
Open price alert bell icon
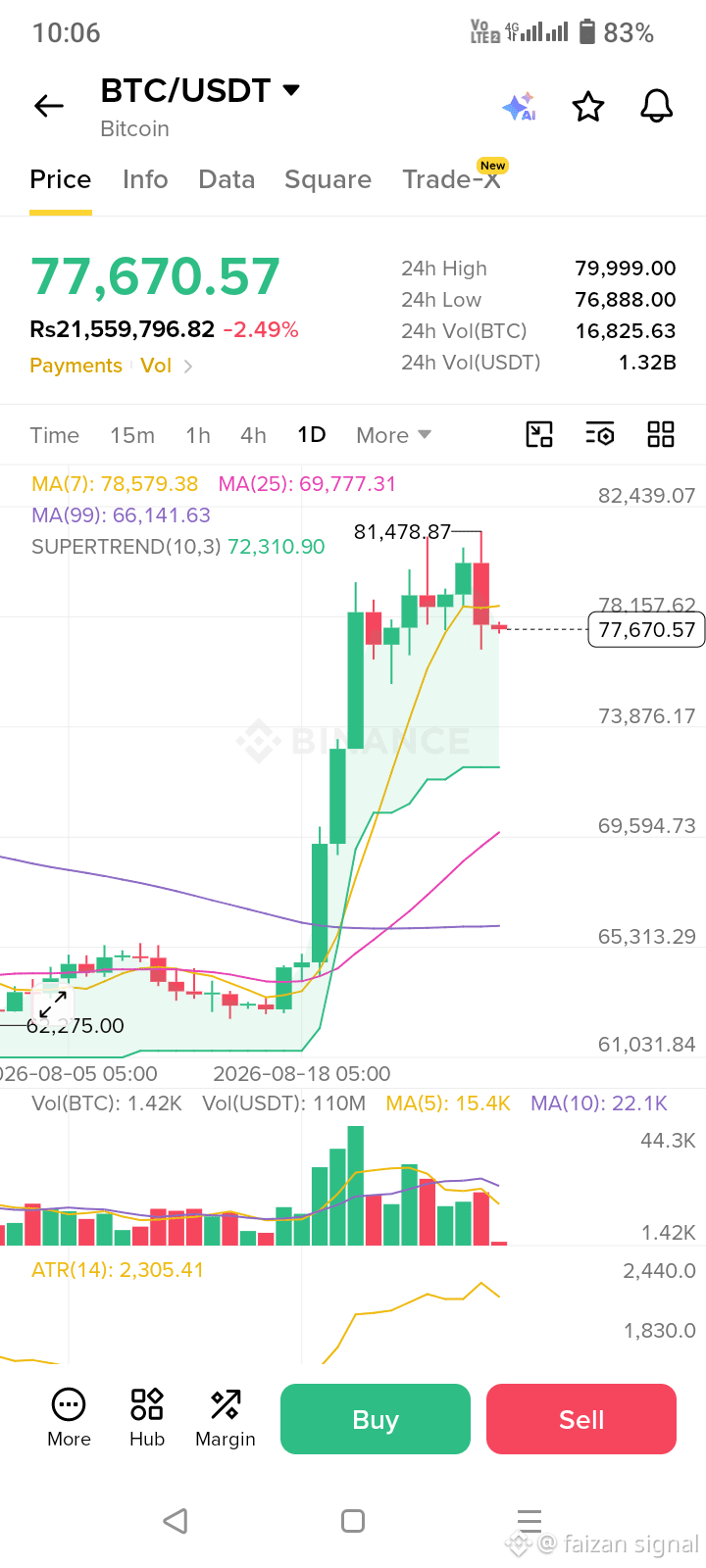click(657, 106)
